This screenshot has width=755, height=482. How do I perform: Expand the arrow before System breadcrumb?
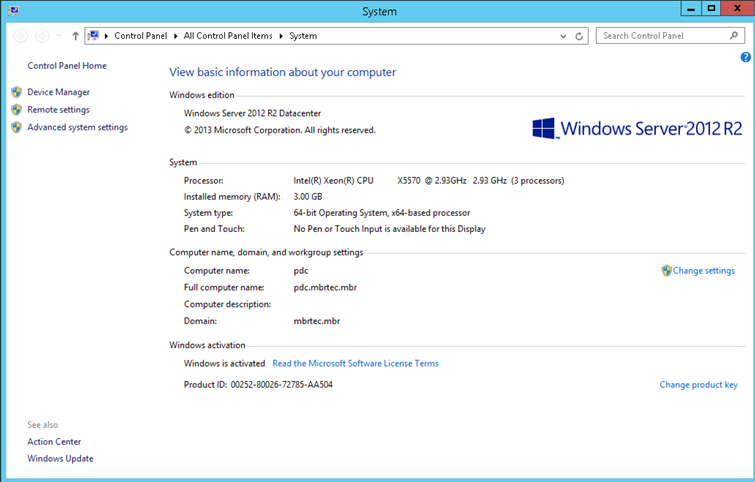coord(281,36)
